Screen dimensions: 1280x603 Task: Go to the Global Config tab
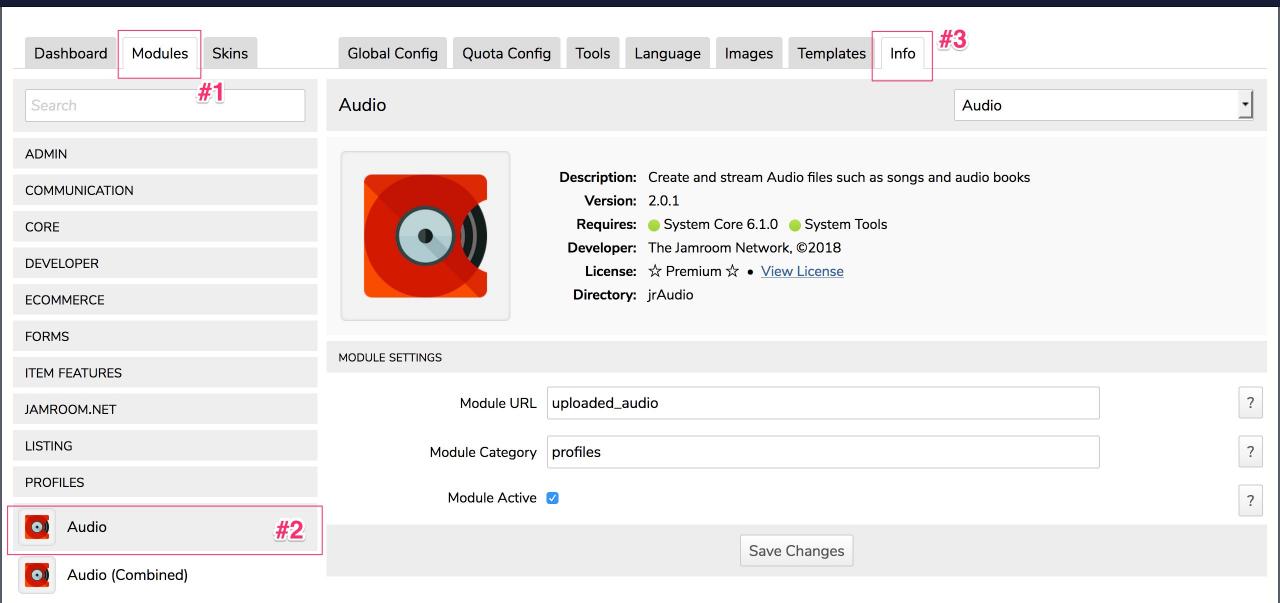pyautogui.click(x=392, y=54)
